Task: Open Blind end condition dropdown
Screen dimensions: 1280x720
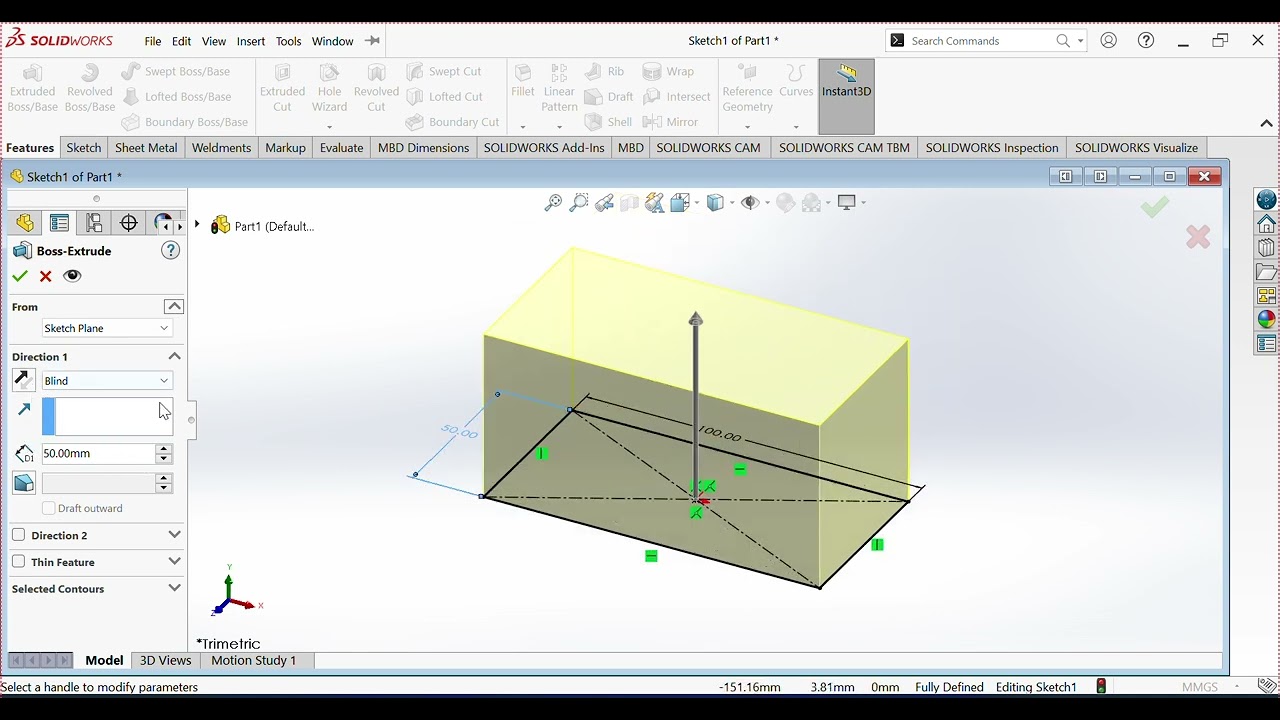Action: (x=106, y=381)
